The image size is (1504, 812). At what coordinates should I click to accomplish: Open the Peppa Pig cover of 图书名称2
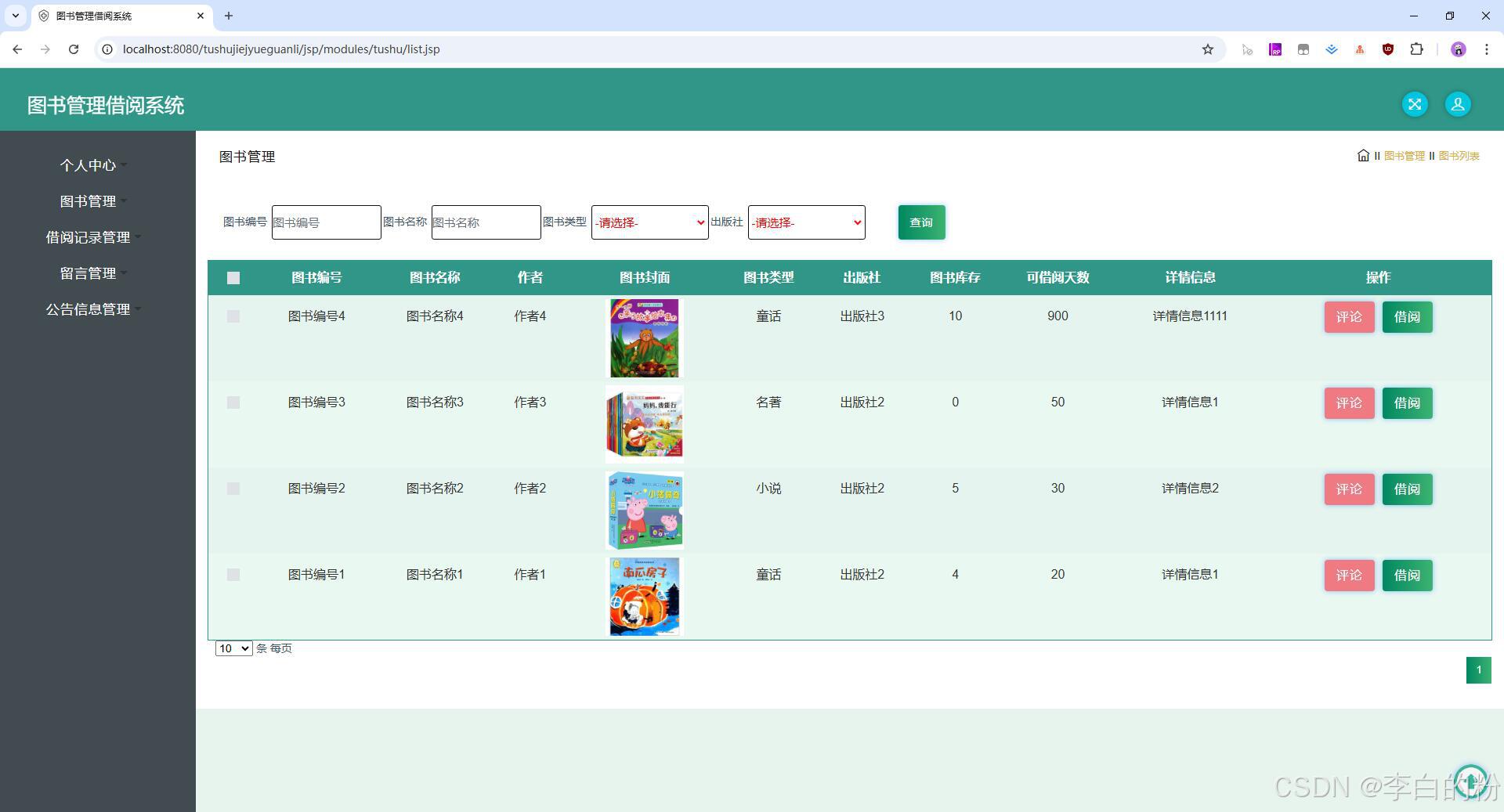point(645,511)
